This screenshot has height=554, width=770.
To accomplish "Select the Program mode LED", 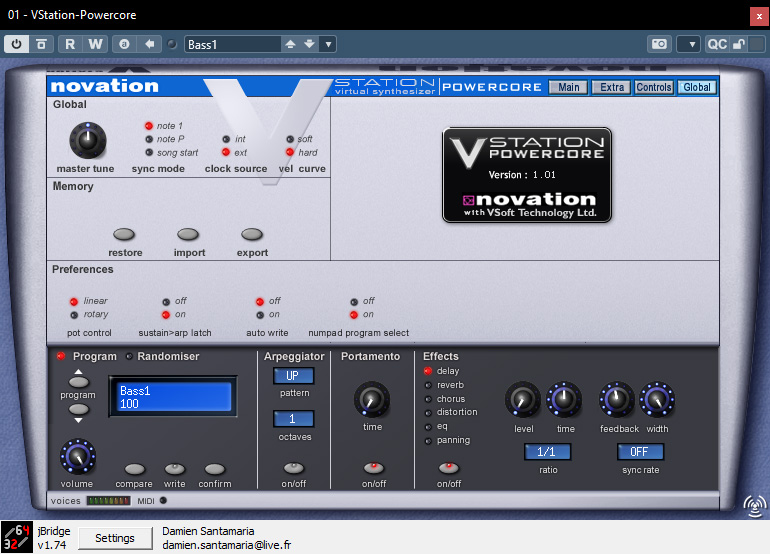I will pos(61,356).
